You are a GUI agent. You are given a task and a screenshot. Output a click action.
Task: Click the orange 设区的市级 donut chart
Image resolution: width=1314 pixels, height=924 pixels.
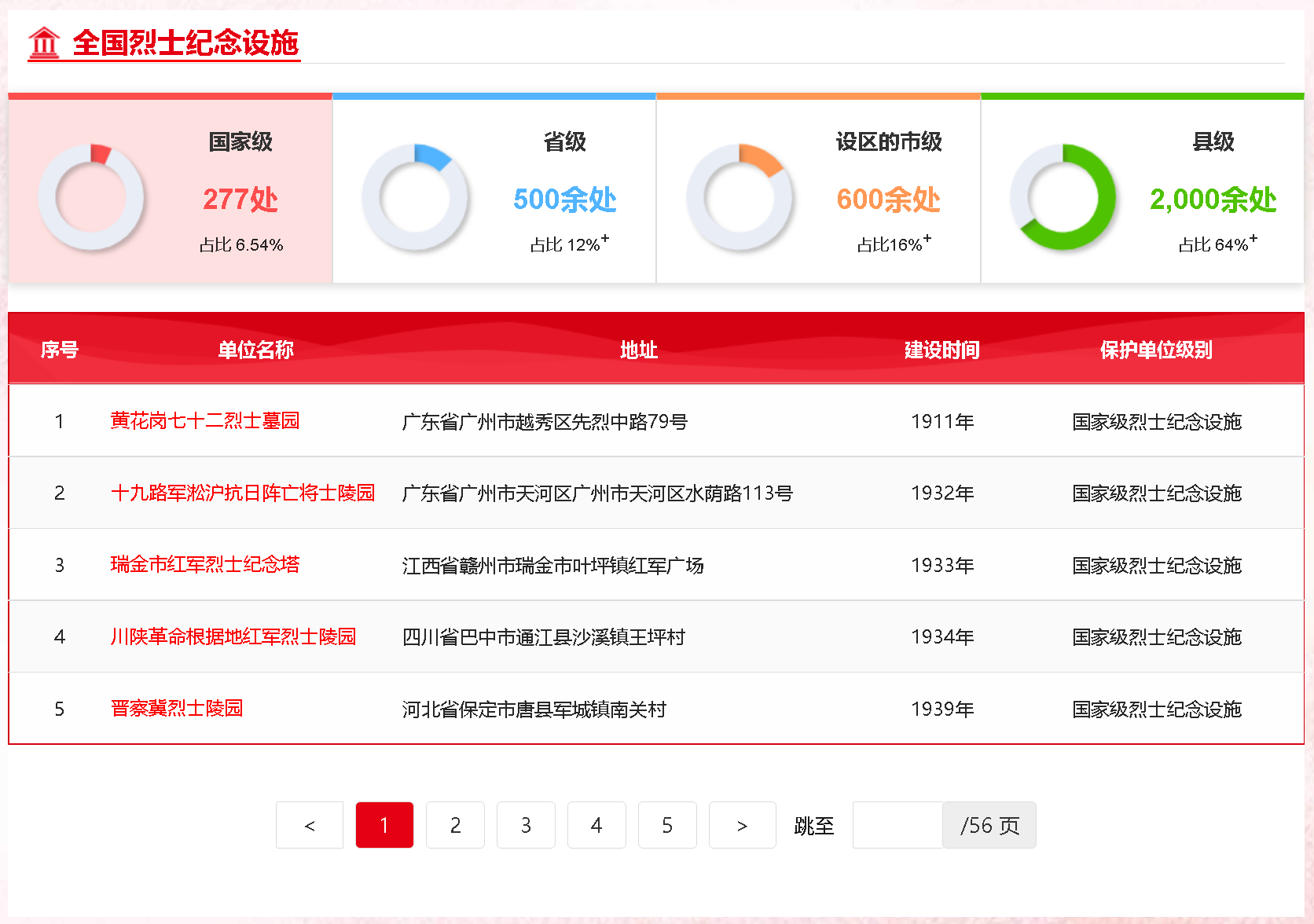(740, 197)
